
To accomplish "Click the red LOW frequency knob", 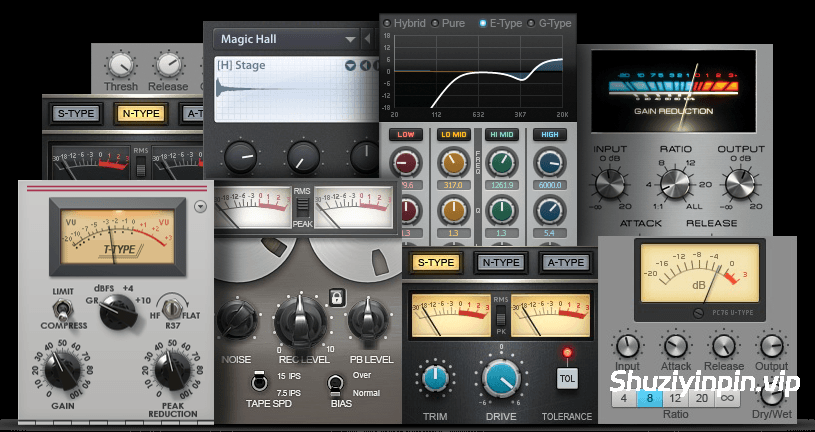I will coord(405,162).
